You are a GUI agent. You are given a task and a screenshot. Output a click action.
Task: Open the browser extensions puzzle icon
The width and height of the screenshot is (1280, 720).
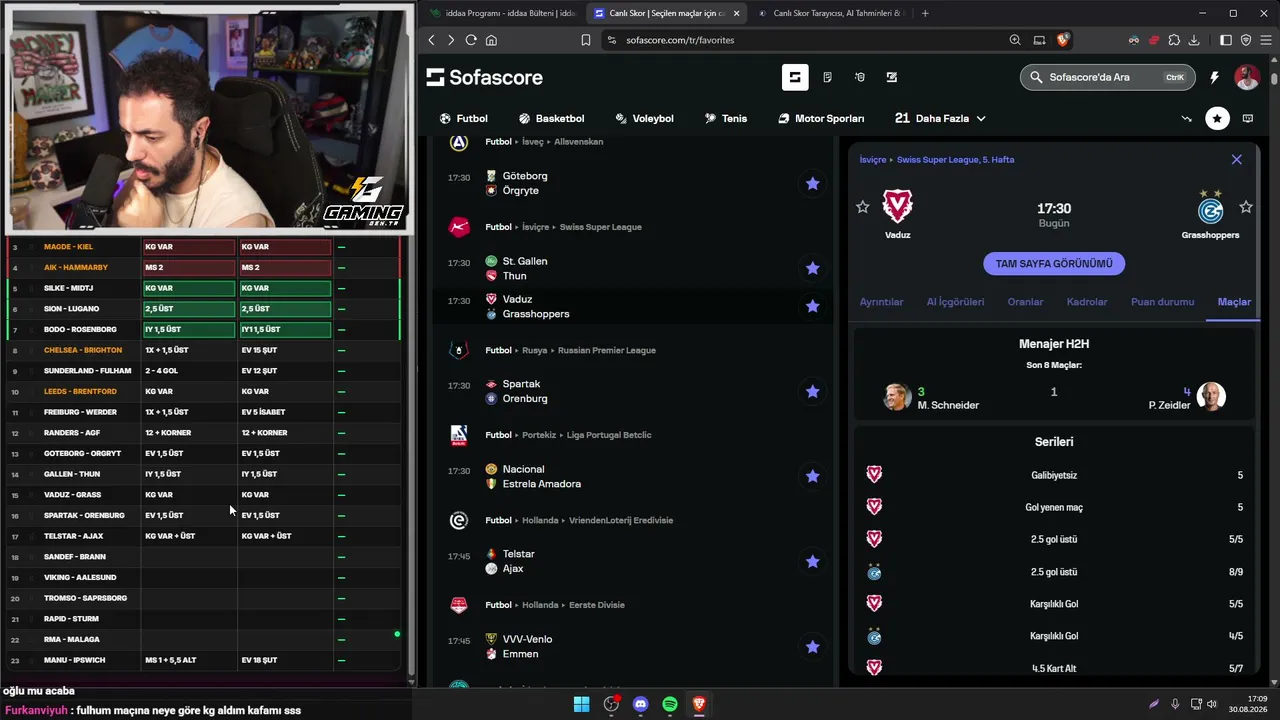point(1174,40)
